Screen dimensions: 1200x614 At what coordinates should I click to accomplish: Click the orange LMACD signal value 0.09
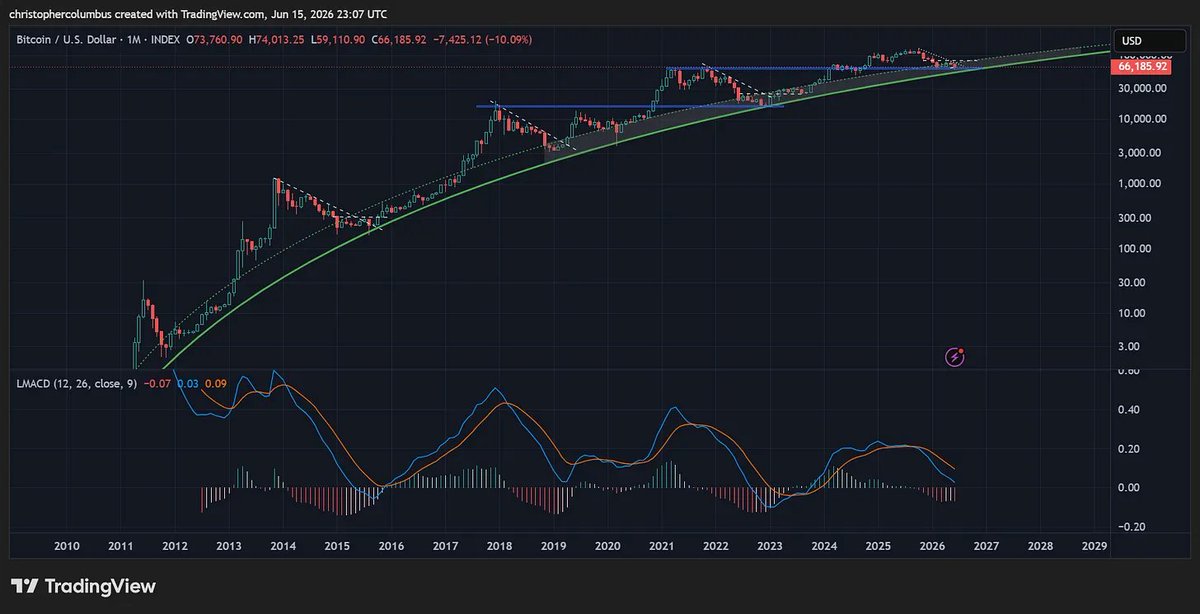(x=216, y=383)
